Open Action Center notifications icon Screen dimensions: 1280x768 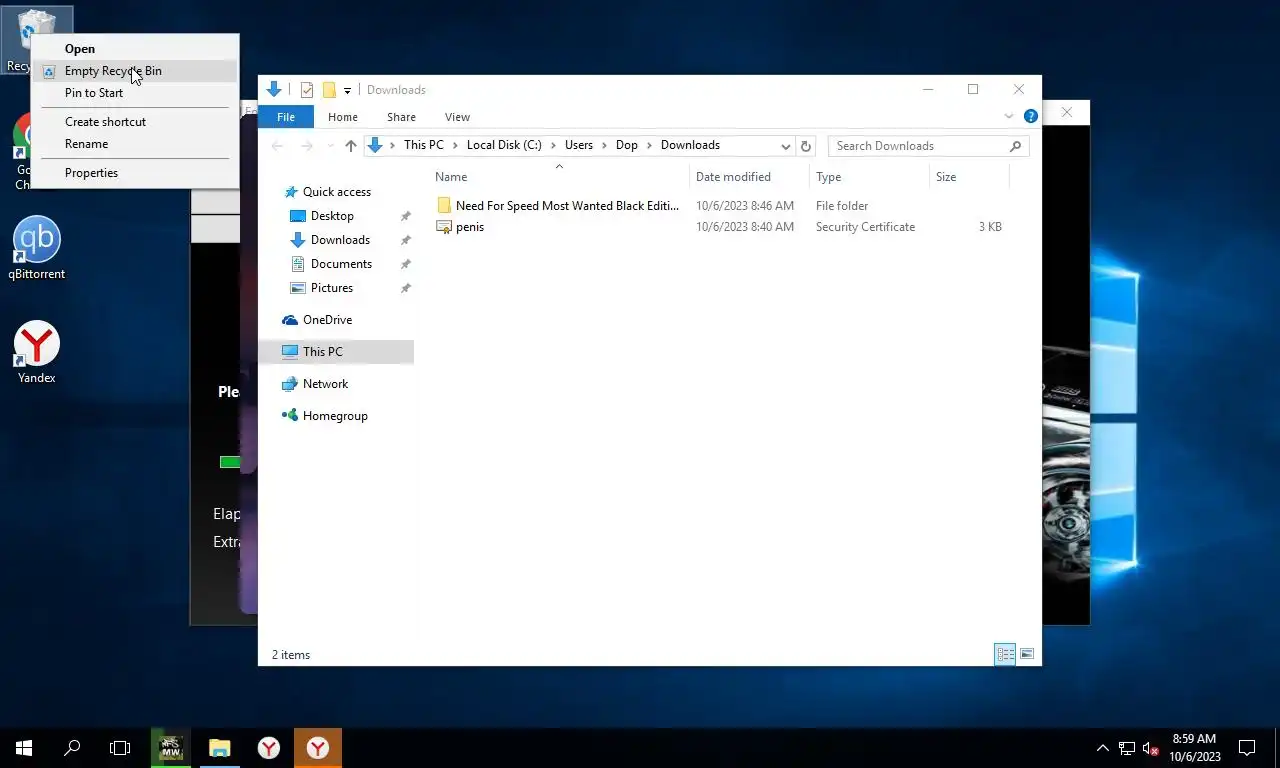click(x=1247, y=748)
